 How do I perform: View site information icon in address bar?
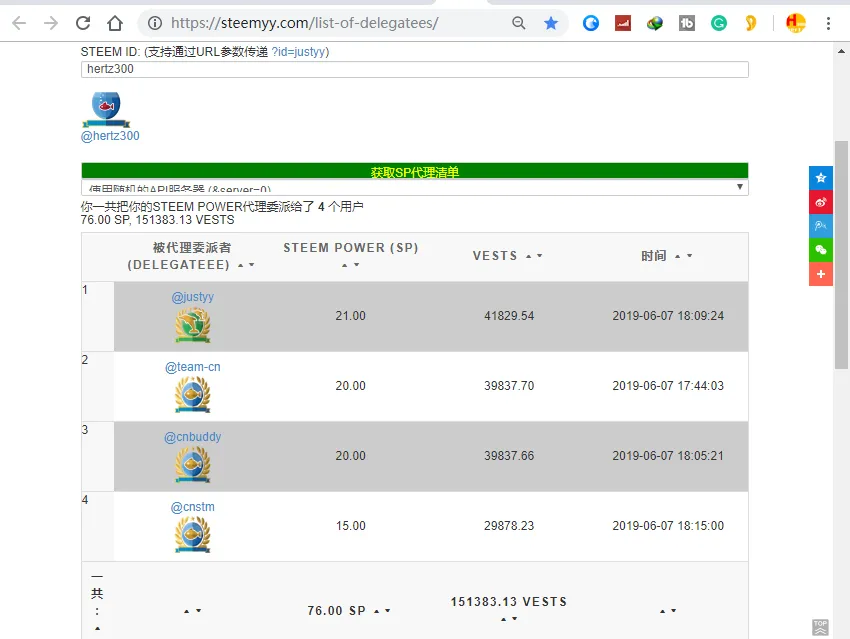click(155, 23)
